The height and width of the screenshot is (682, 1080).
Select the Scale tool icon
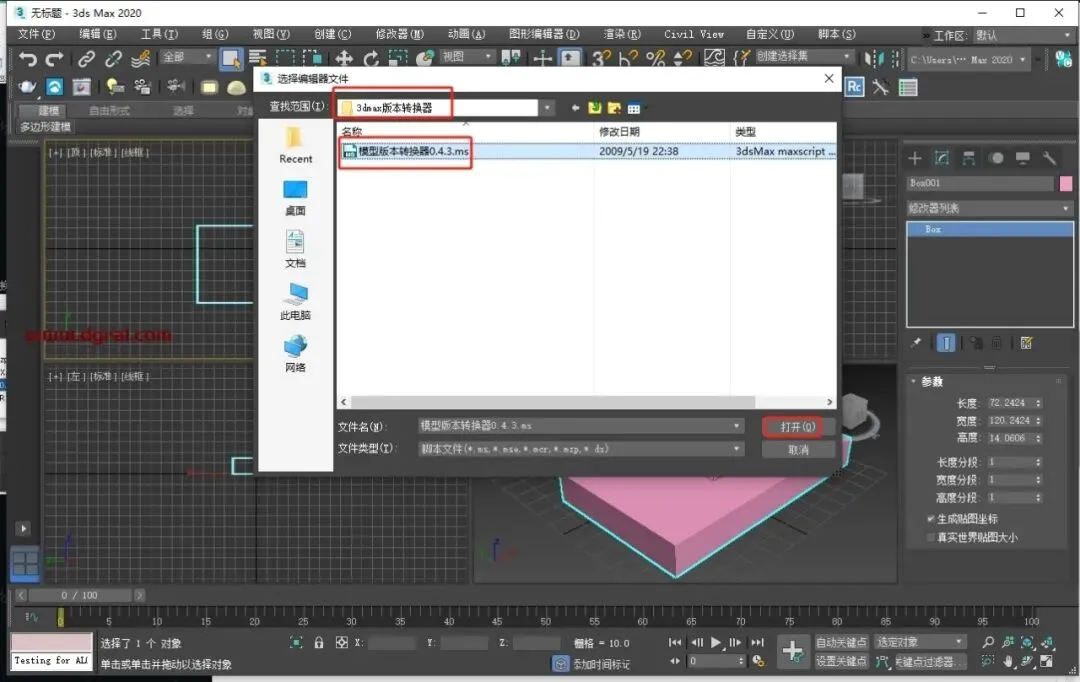point(398,59)
